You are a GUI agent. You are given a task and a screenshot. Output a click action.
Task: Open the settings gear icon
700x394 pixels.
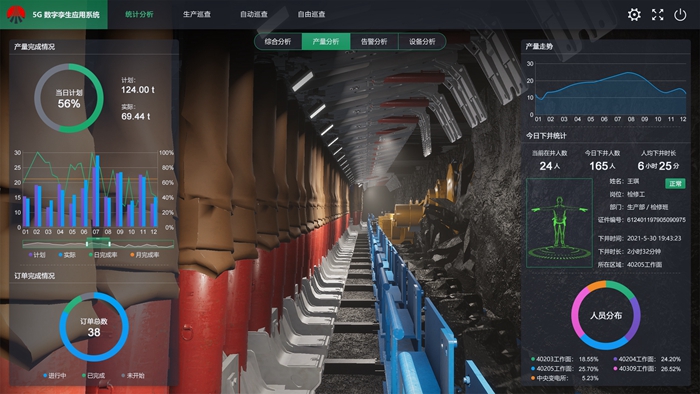point(634,15)
